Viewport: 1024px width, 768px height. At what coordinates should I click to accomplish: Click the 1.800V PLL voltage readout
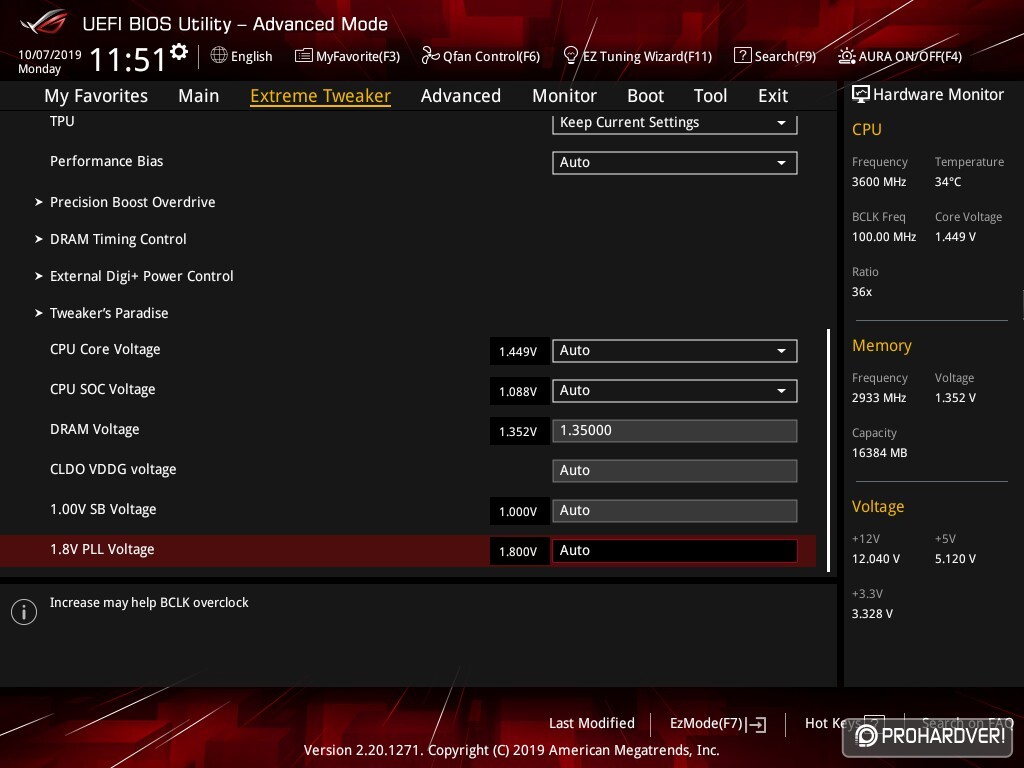(519, 551)
